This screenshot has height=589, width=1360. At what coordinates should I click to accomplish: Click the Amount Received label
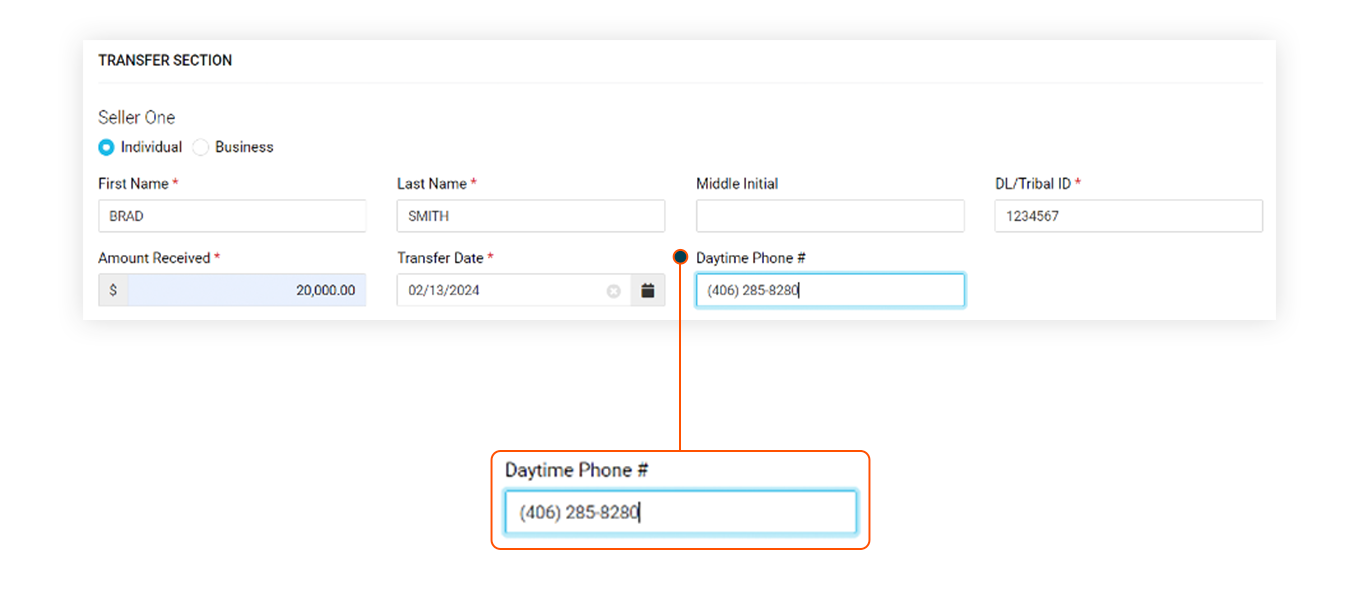[154, 258]
